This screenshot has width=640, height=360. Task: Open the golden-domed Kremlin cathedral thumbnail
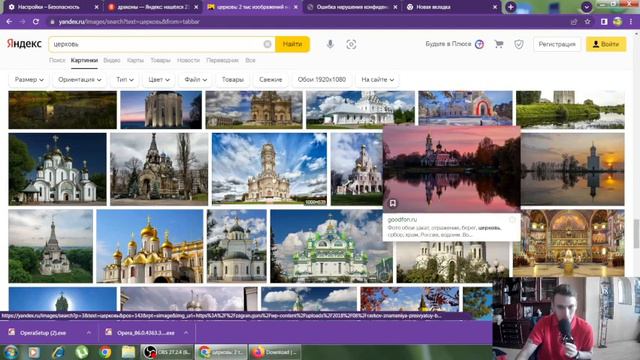(x=150, y=246)
